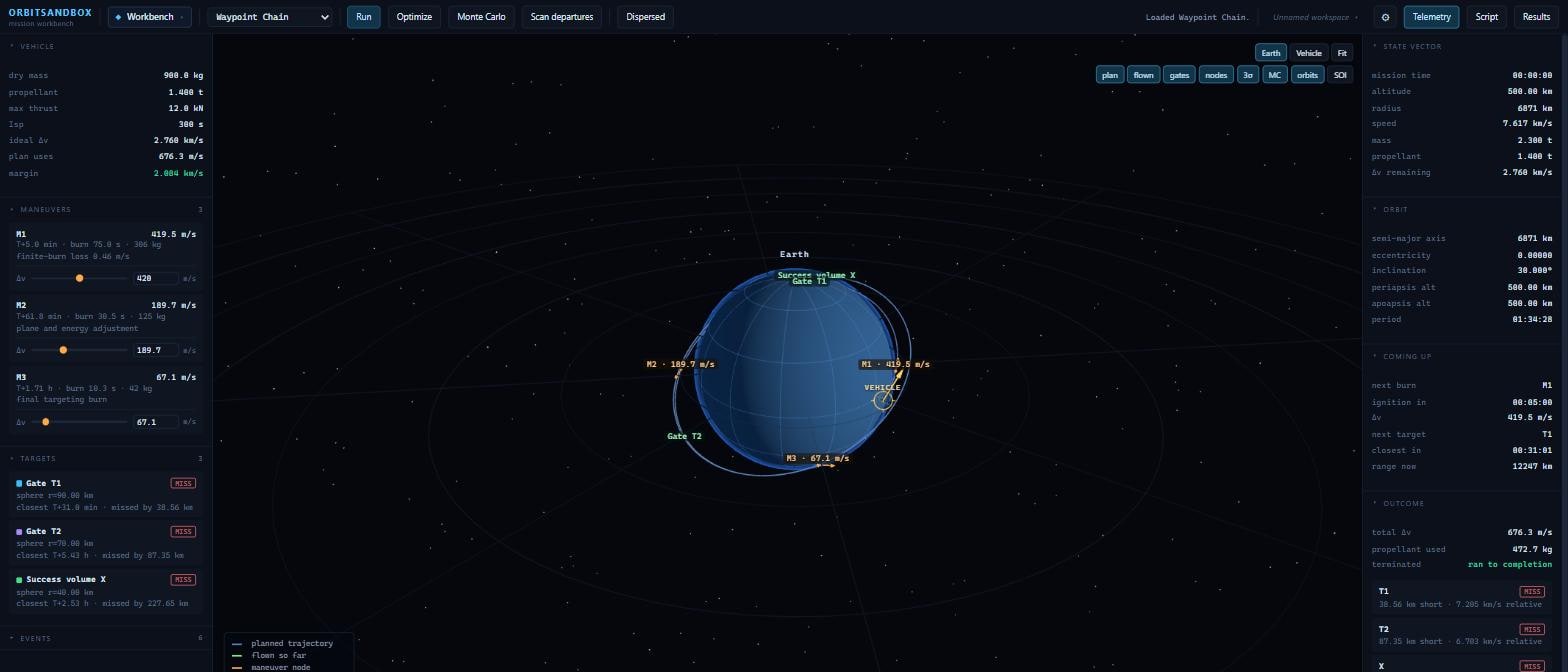Click the M2 delta-v slider handle

click(x=63, y=350)
